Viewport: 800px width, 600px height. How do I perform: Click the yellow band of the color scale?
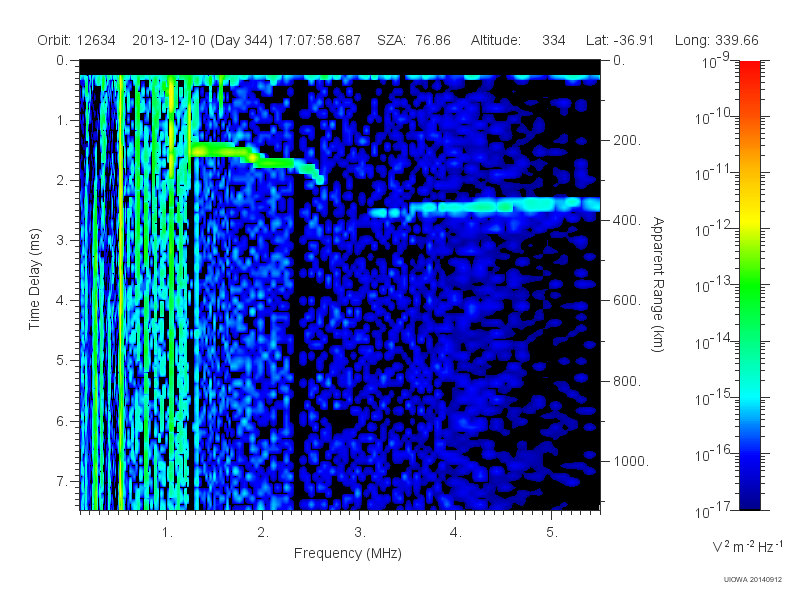750,222
